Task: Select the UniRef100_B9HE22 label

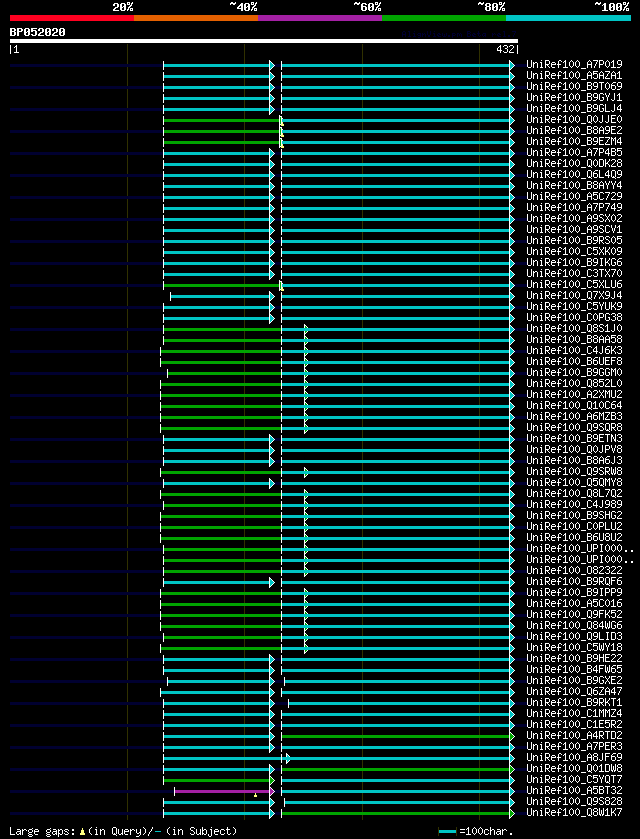Action: 574,659
